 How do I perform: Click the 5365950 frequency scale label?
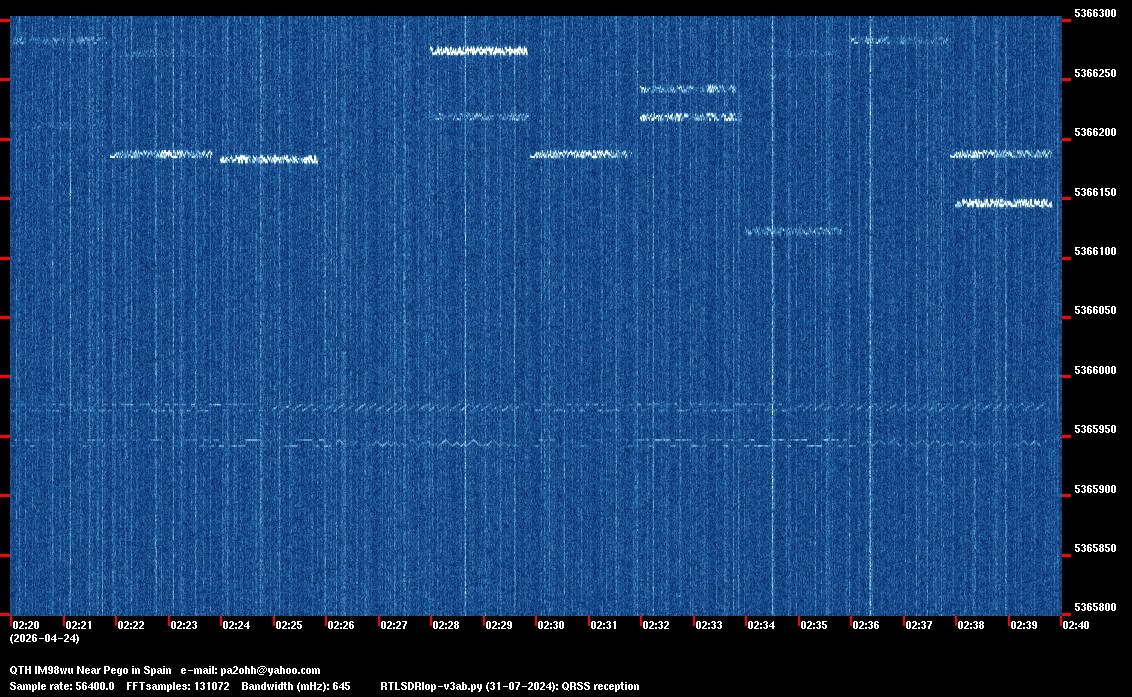[x=1093, y=430]
